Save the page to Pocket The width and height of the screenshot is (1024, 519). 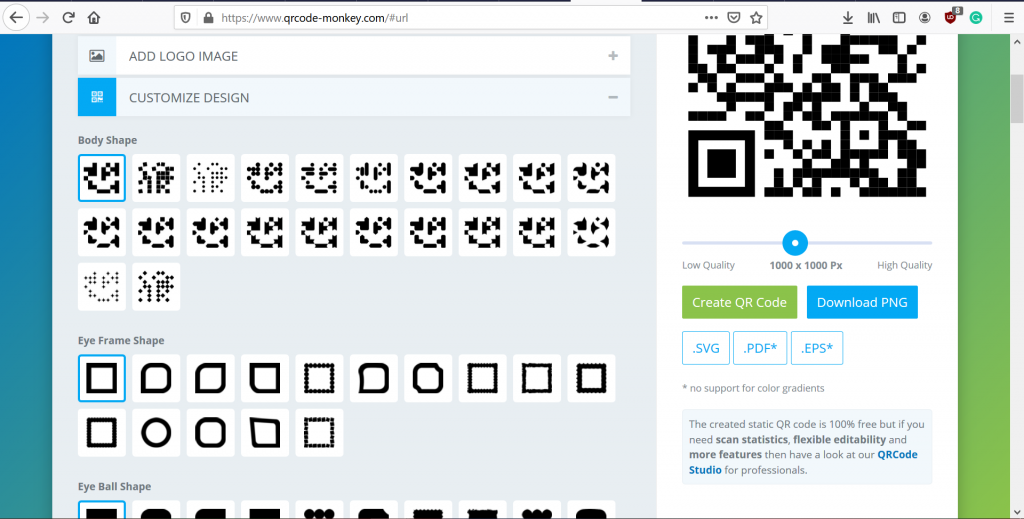point(733,18)
